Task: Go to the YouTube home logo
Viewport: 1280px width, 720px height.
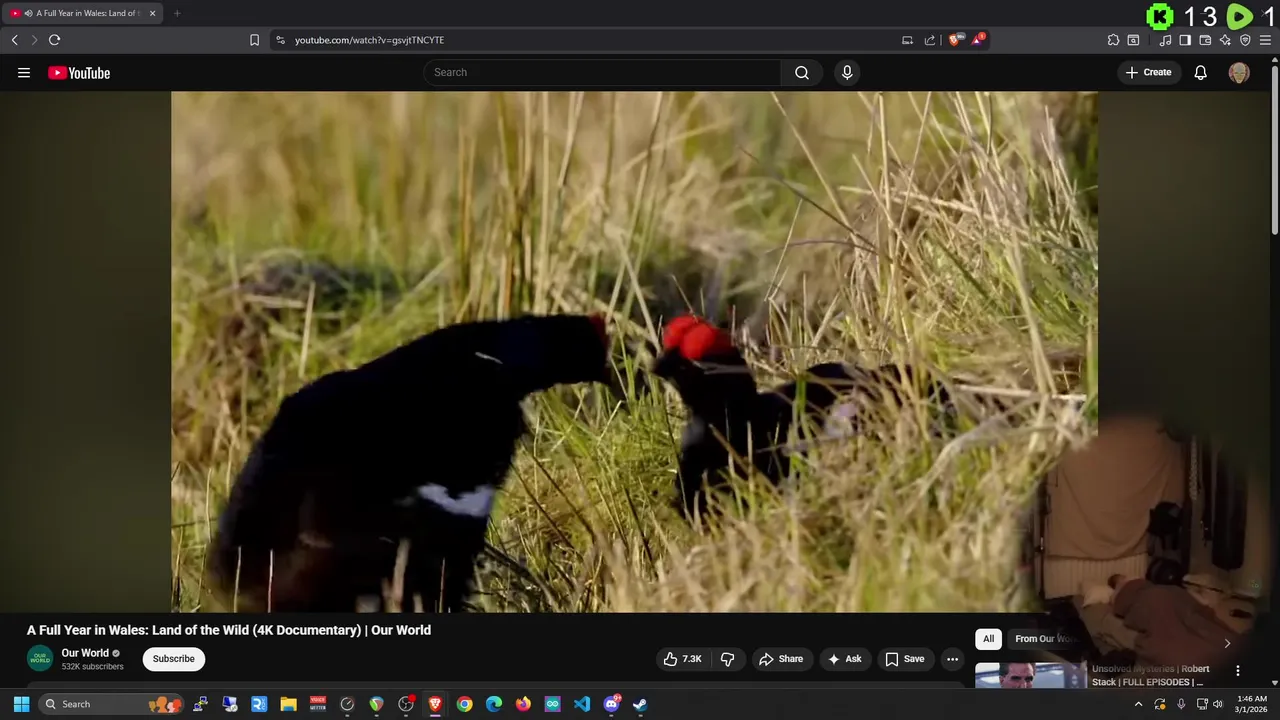Action: pyautogui.click(x=79, y=72)
